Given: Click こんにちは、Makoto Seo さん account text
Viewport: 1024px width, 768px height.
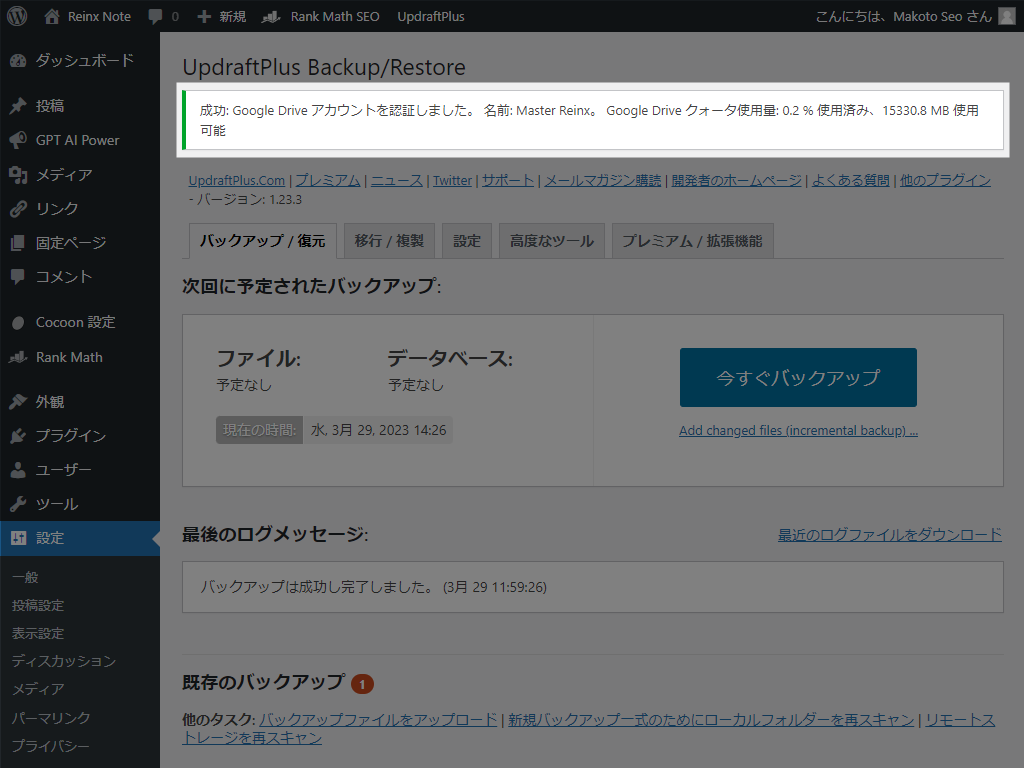Looking at the screenshot, I should coord(904,16).
